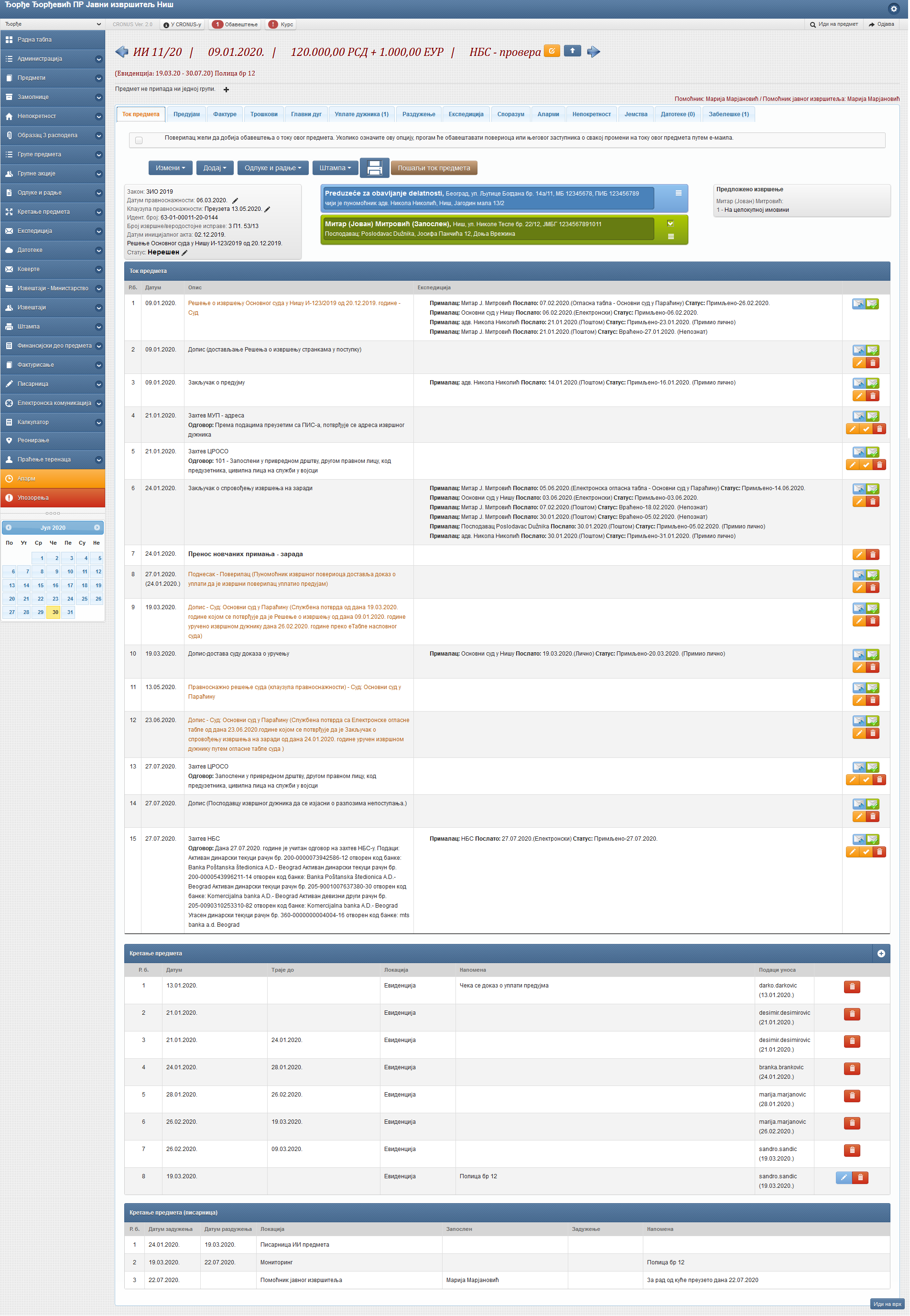The height and width of the screenshot is (1316, 910).
Task: Open the Одлуке и радње dropdown button
Action: coord(272,168)
